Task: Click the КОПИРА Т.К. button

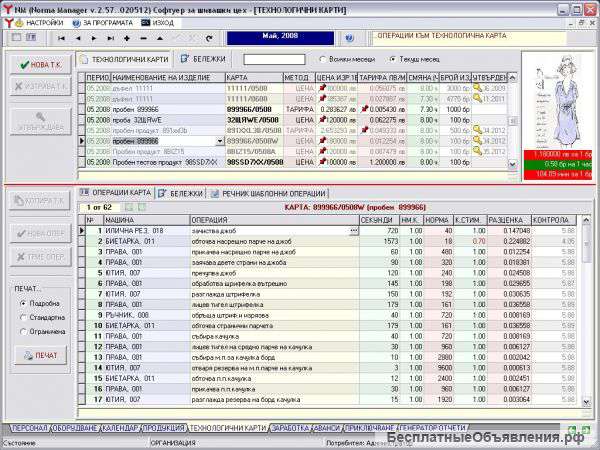Action: pos(40,201)
